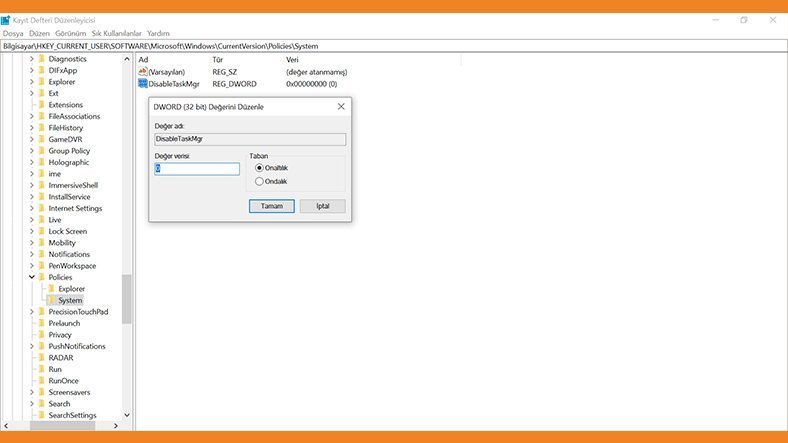
Task: Collapse the Policies tree node
Action: (31, 277)
